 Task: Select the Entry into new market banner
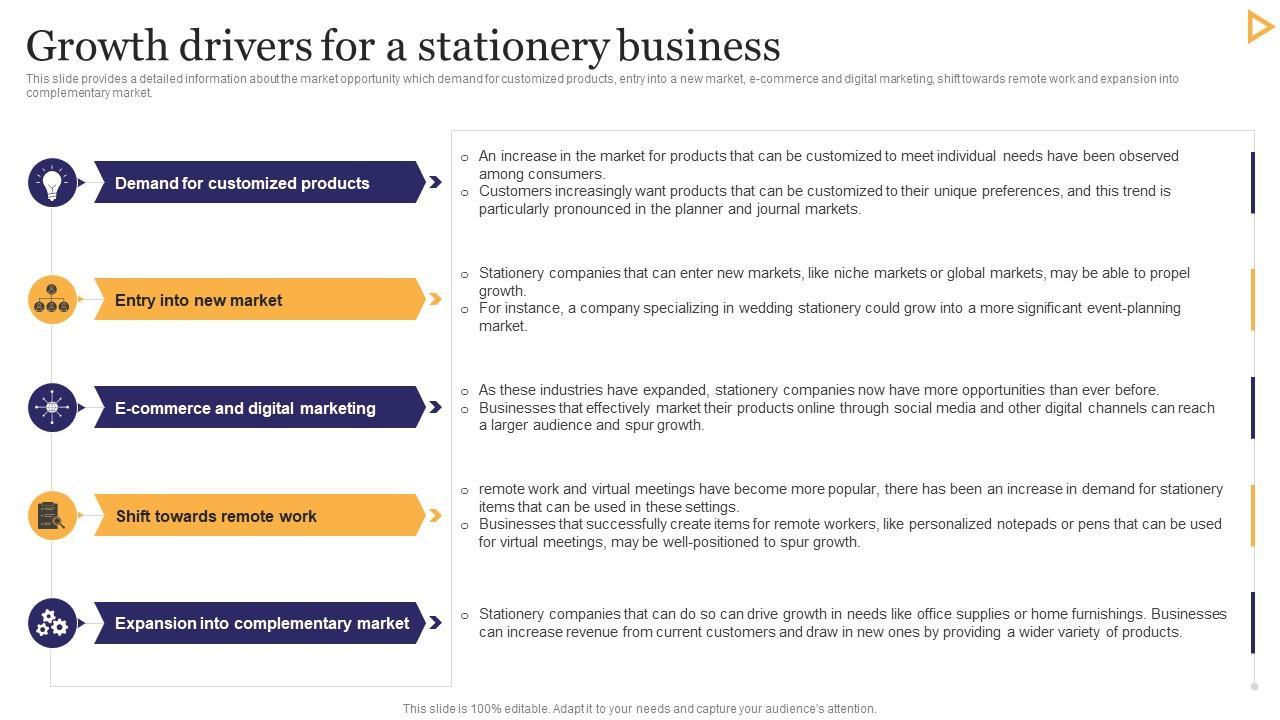[x=258, y=300]
